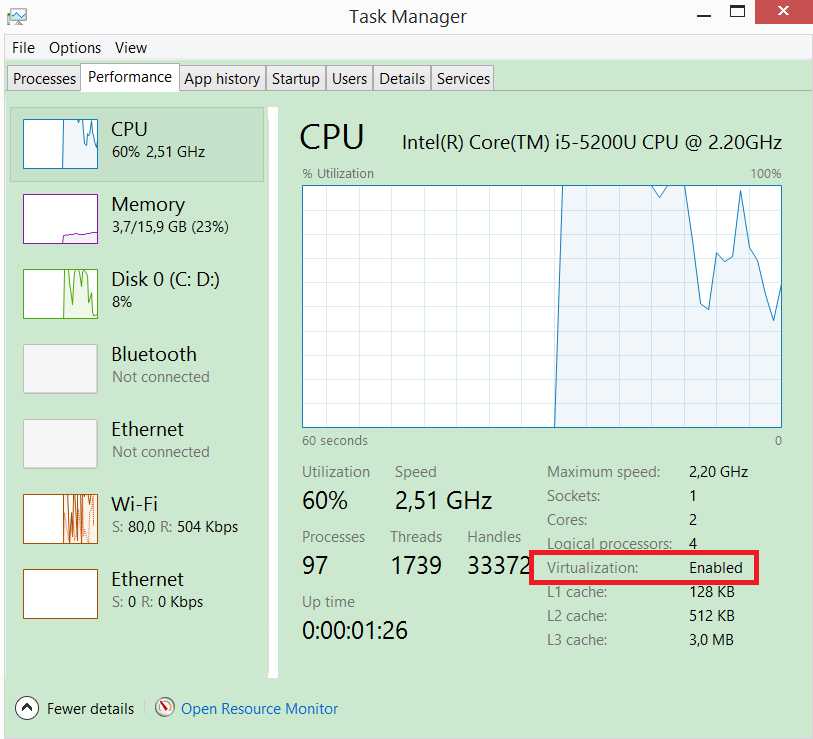Click the Task Manager title bar icon

(17, 17)
